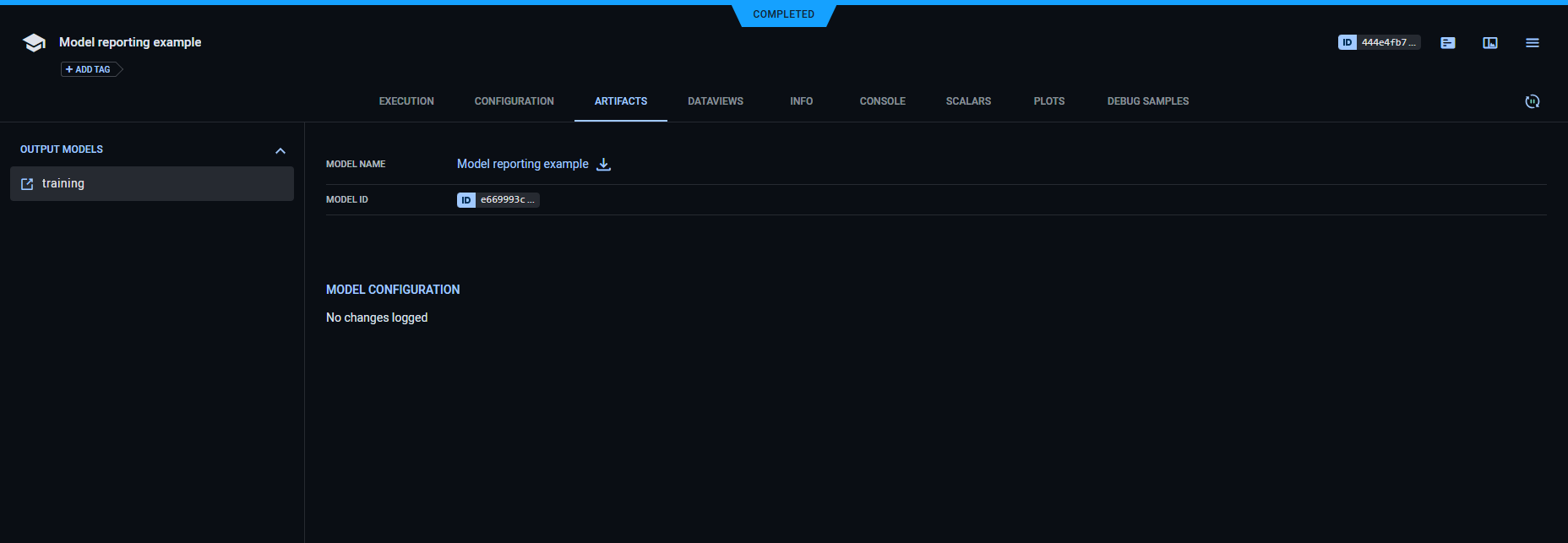Open the Plots tab
This screenshot has width=1568, height=543.
(x=1048, y=101)
